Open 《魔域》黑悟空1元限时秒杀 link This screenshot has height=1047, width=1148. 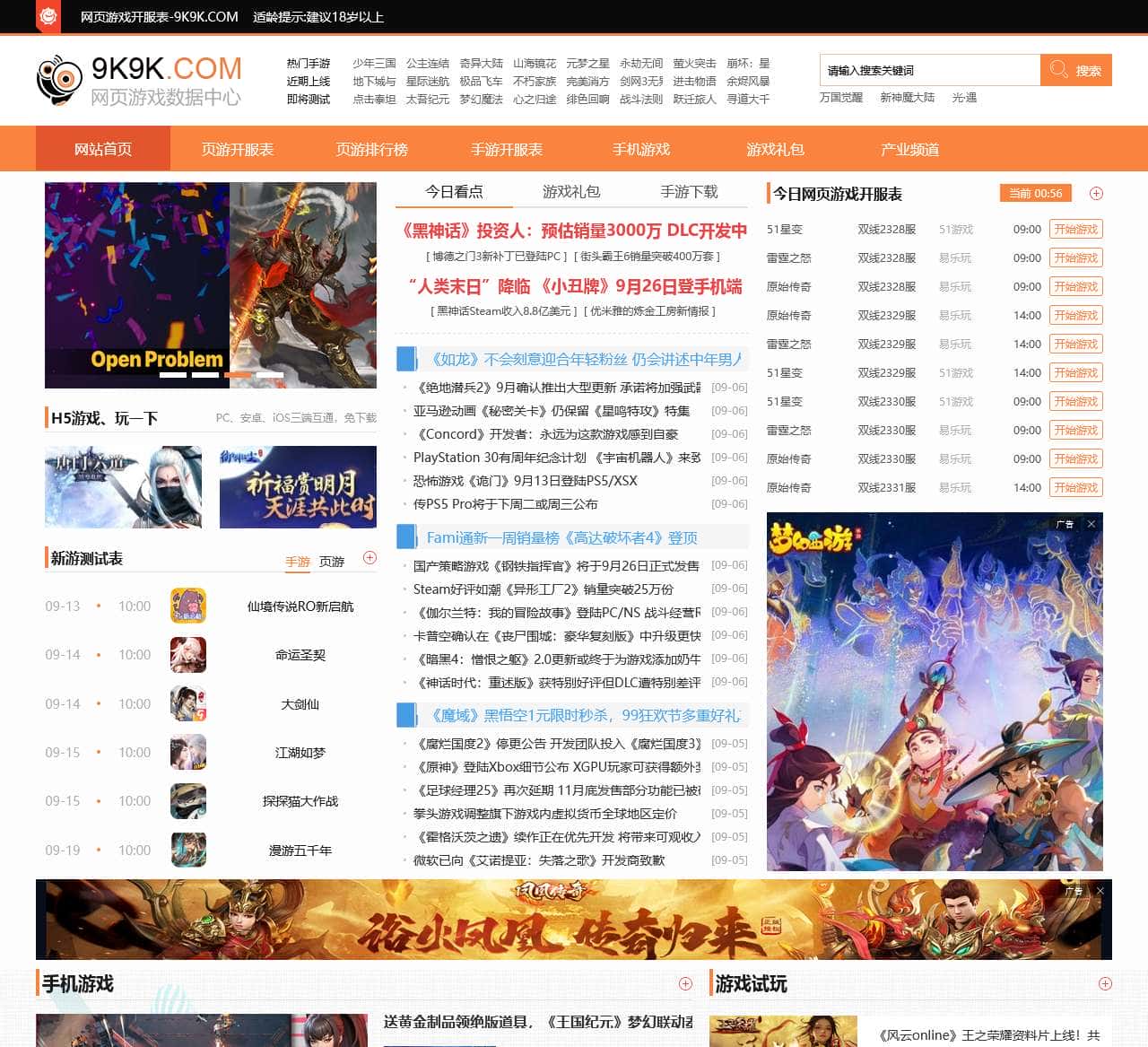[585, 715]
